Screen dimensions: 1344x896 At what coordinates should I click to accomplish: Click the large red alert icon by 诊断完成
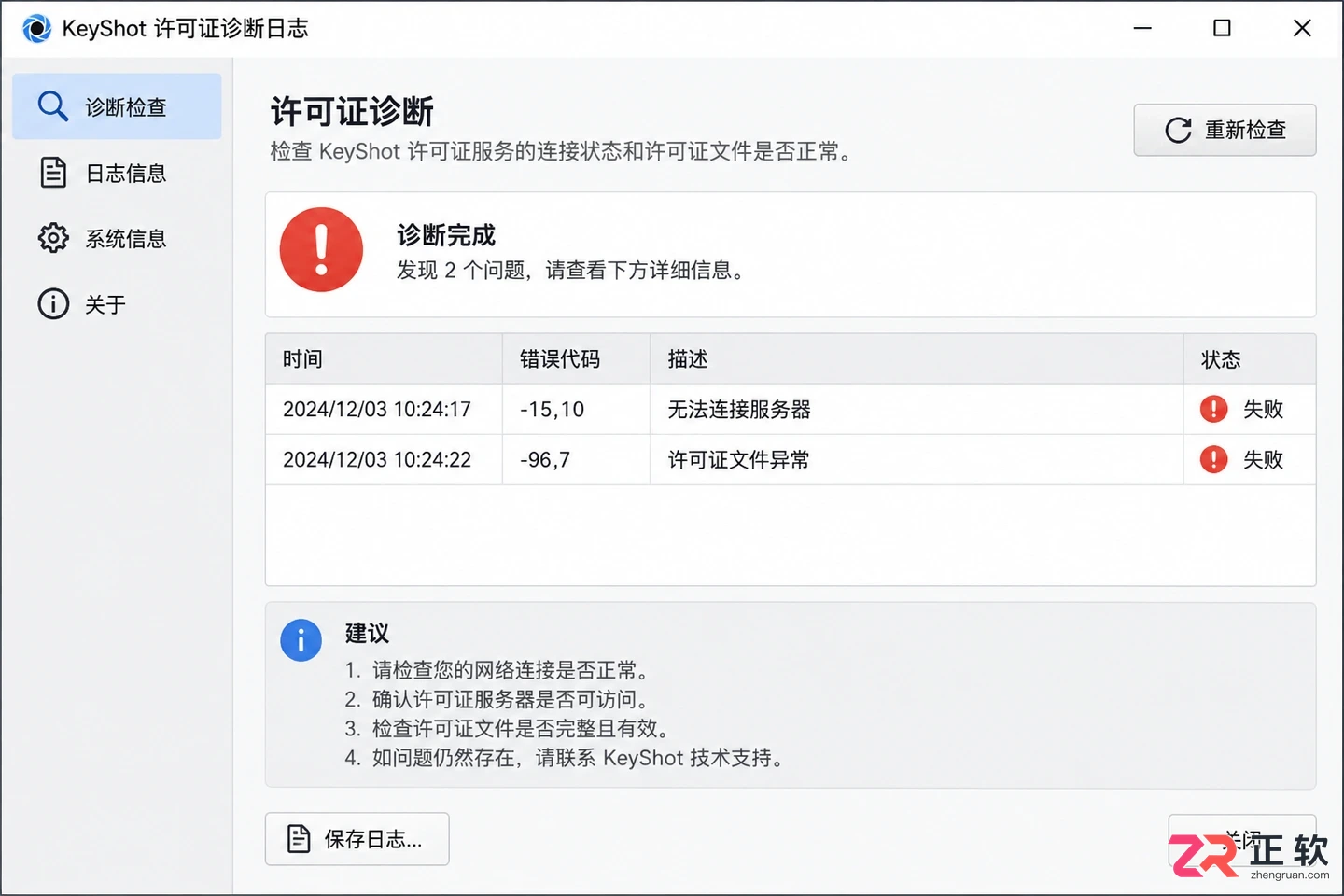(321, 249)
